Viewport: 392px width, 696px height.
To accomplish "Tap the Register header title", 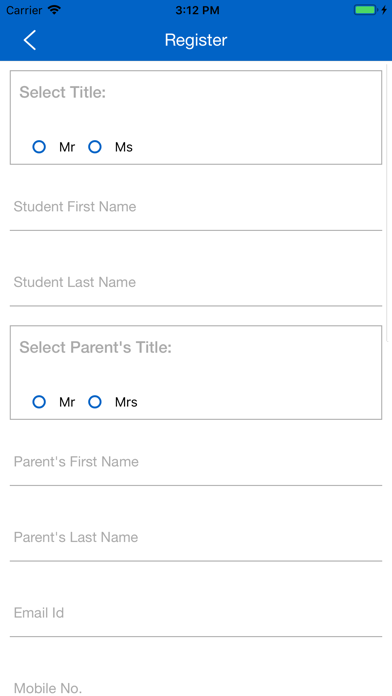I will (196, 40).
